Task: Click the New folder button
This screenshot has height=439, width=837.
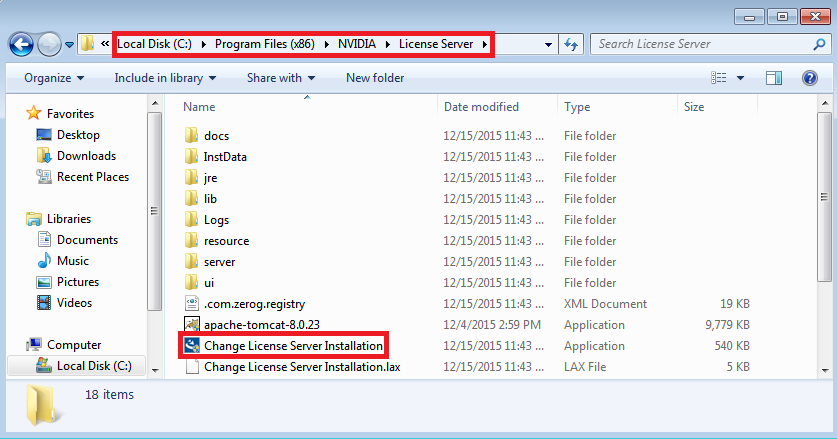Action: [x=375, y=78]
